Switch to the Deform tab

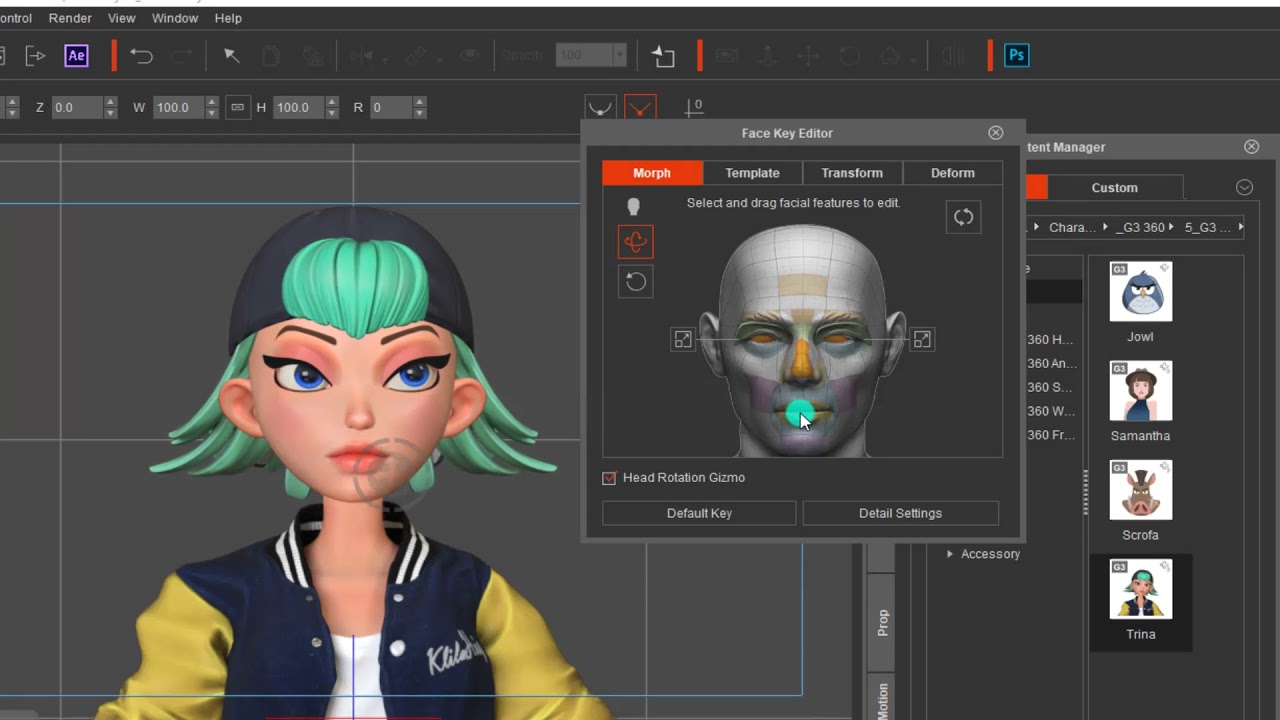[x=952, y=173]
